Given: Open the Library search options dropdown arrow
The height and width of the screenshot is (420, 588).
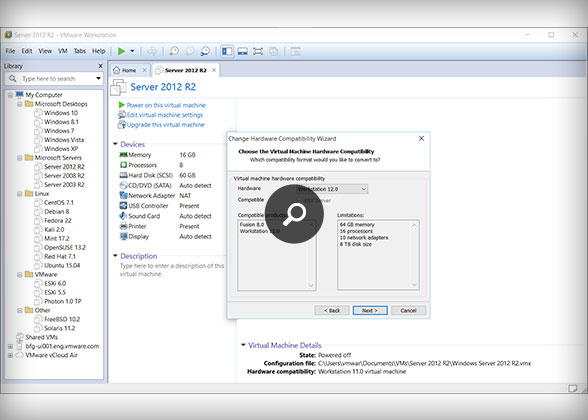Looking at the screenshot, I should click(98, 78).
